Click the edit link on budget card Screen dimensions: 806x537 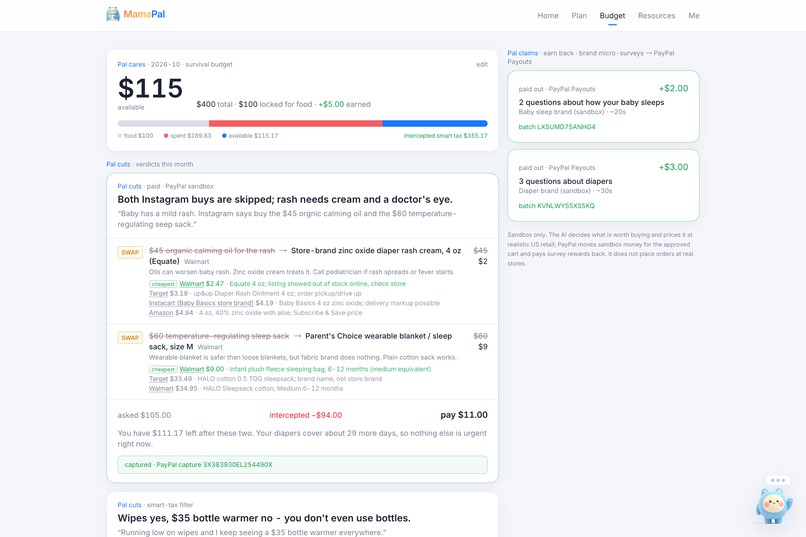pos(482,64)
